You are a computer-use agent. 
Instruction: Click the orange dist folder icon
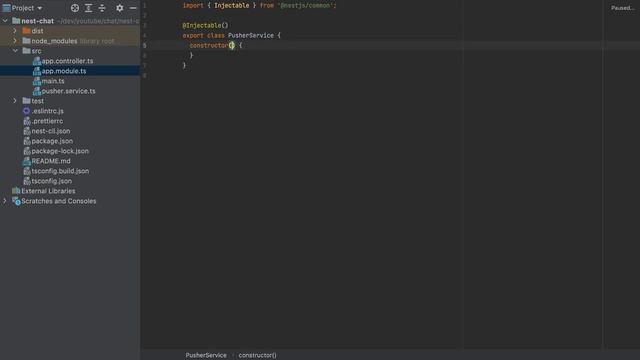click(x=27, y=31)
